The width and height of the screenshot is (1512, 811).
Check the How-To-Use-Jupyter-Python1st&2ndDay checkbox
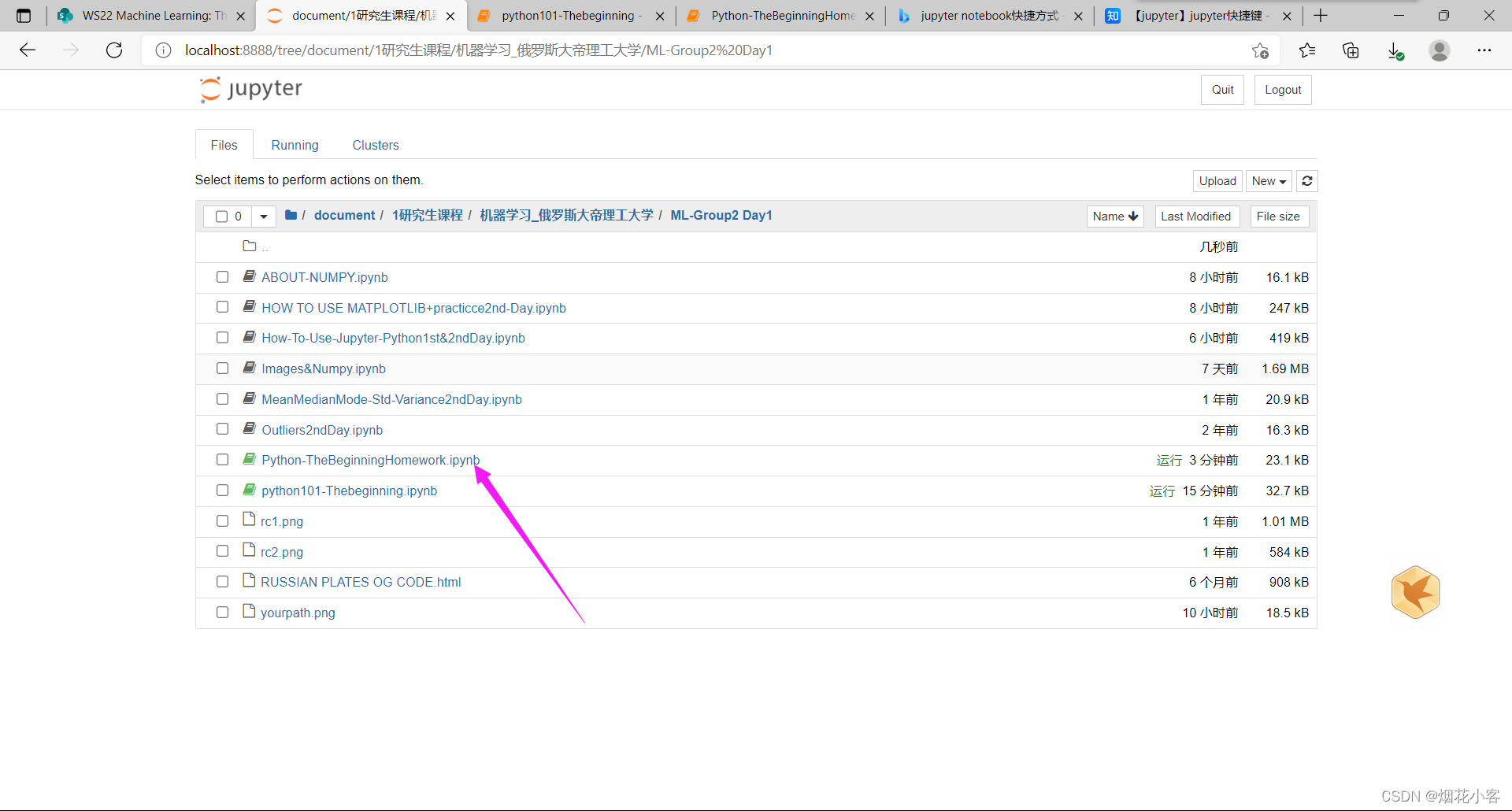(x=222, y=337)
